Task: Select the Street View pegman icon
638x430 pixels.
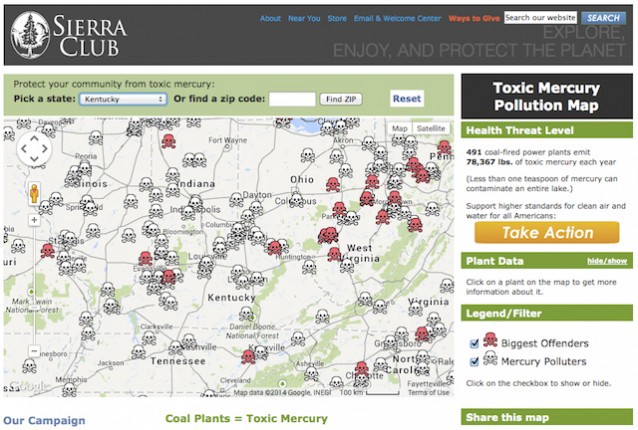Action: [34, 193]
